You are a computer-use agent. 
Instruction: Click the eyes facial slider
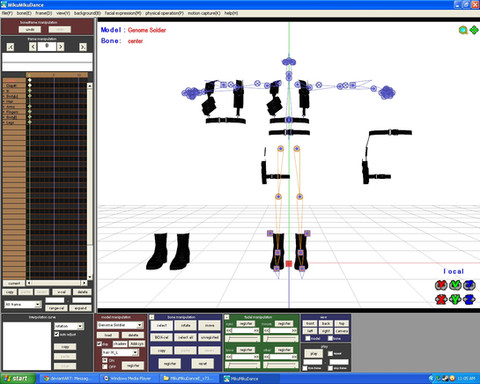tap(243, 339)
